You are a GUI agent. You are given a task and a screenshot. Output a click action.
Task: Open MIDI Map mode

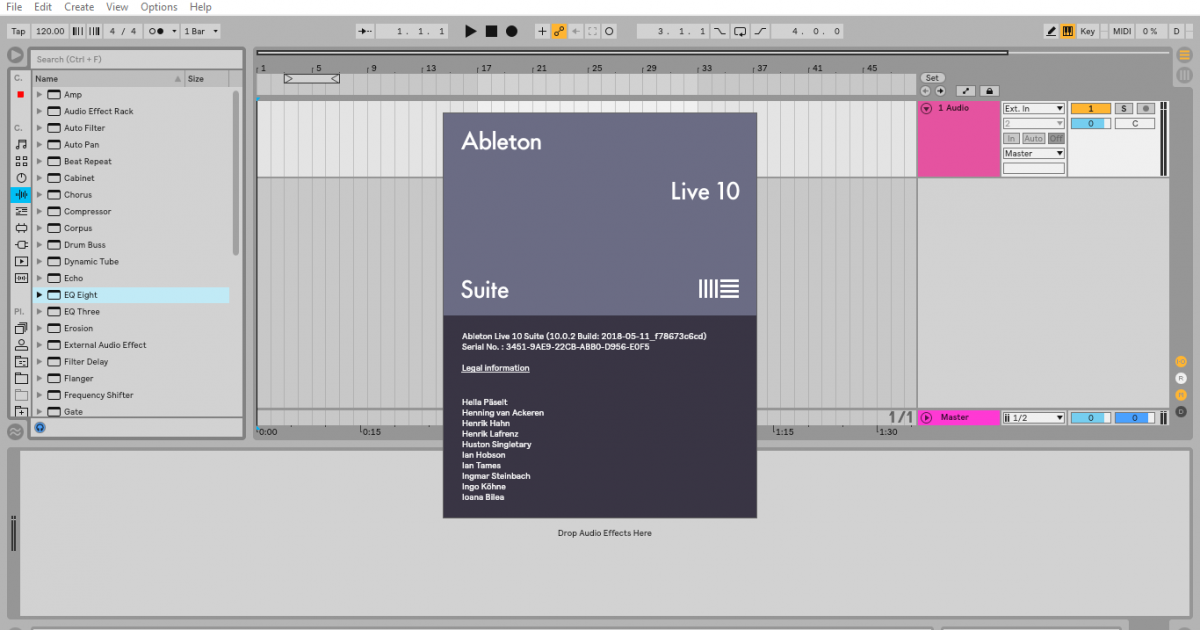click(1122, 31)
